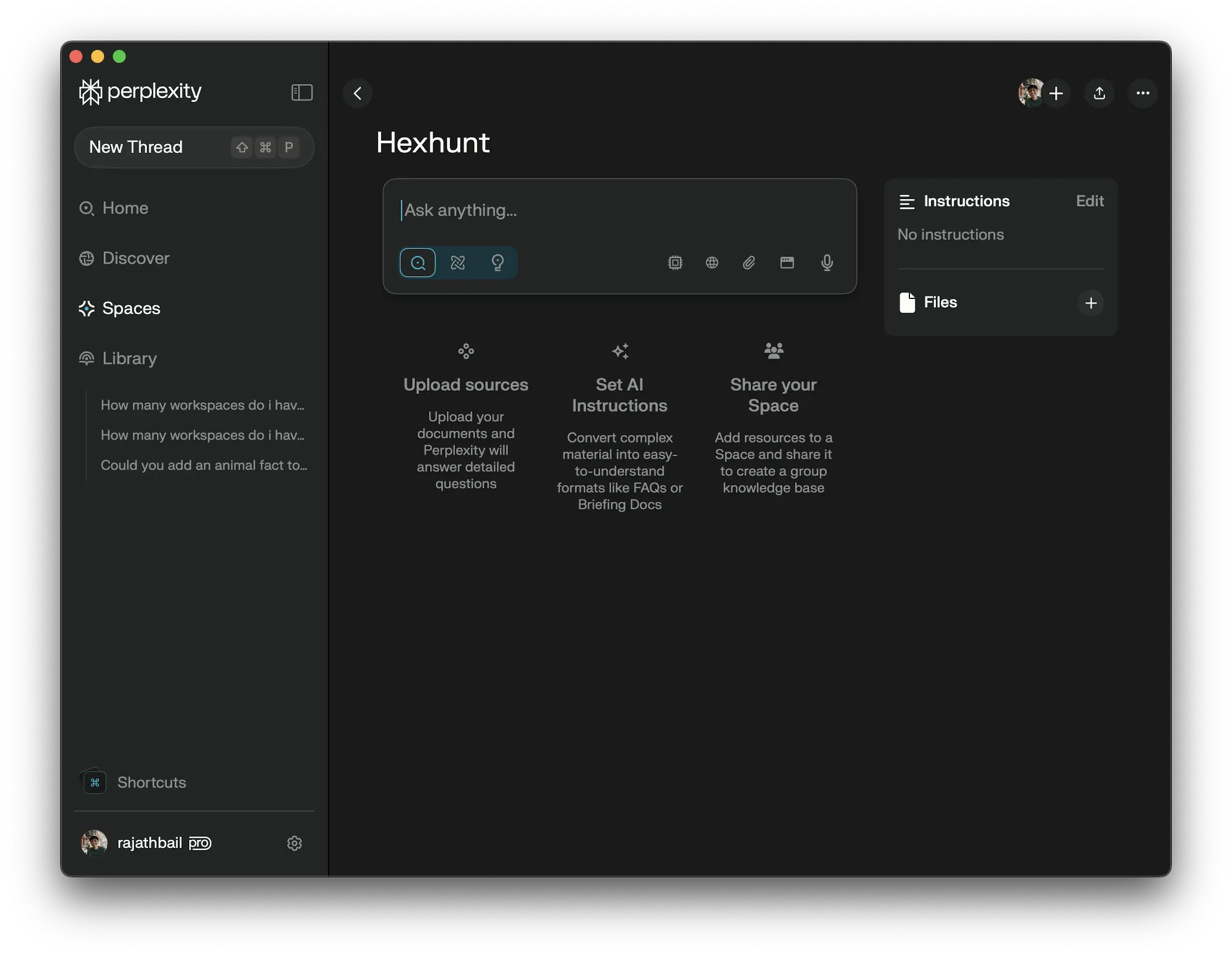The height and width of the screenshot is (957, 1232).
Task: Open the three-dots more options menu
Action: [1143, 93]
